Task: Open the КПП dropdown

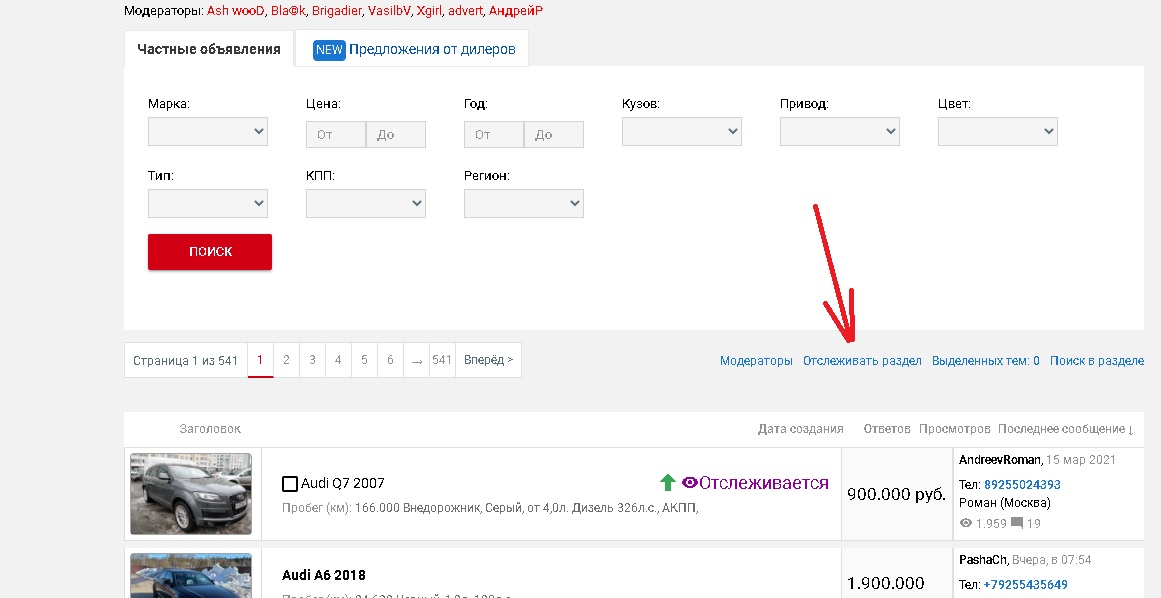Action: point(366,204)
